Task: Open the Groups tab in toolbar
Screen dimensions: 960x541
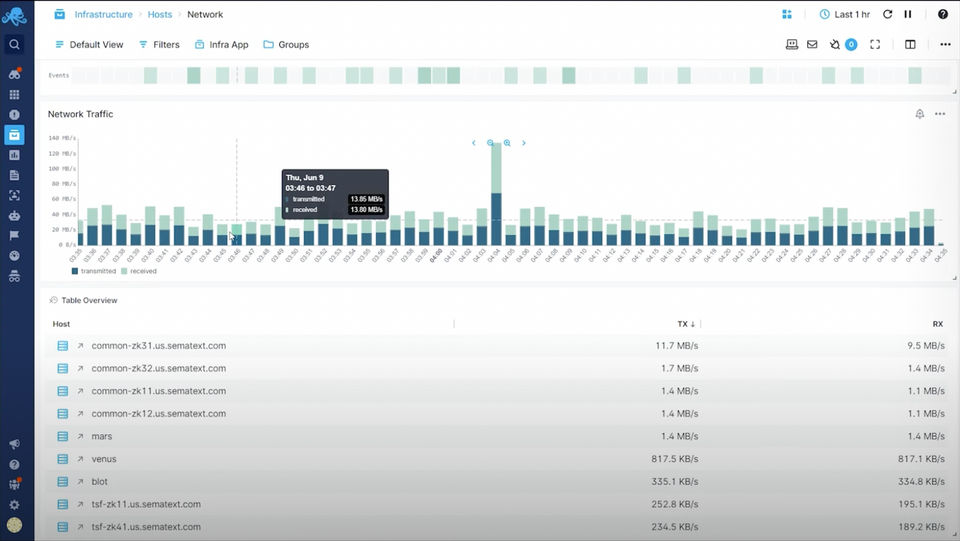Action: (286, 45)
